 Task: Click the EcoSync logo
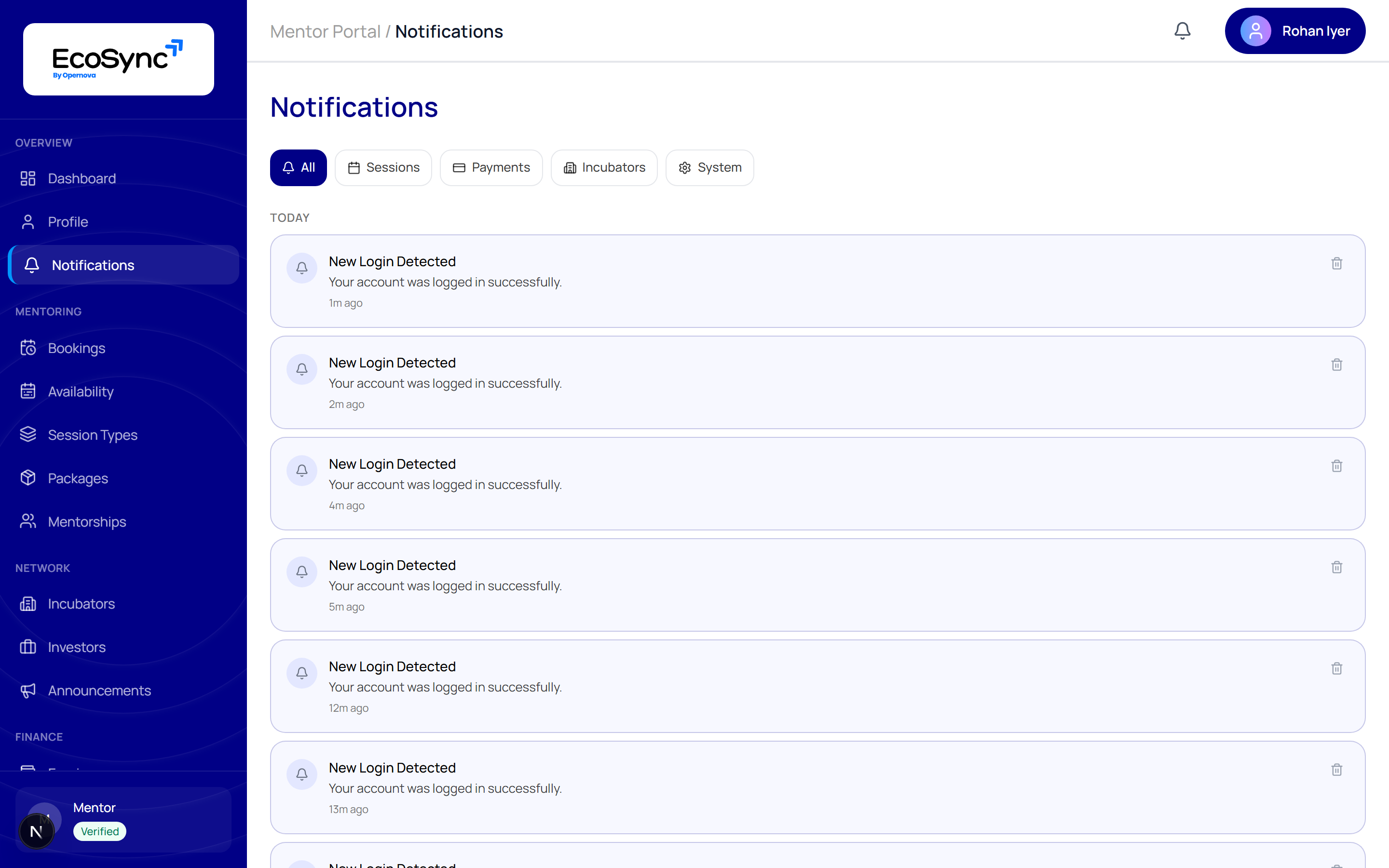click(118, 59)
